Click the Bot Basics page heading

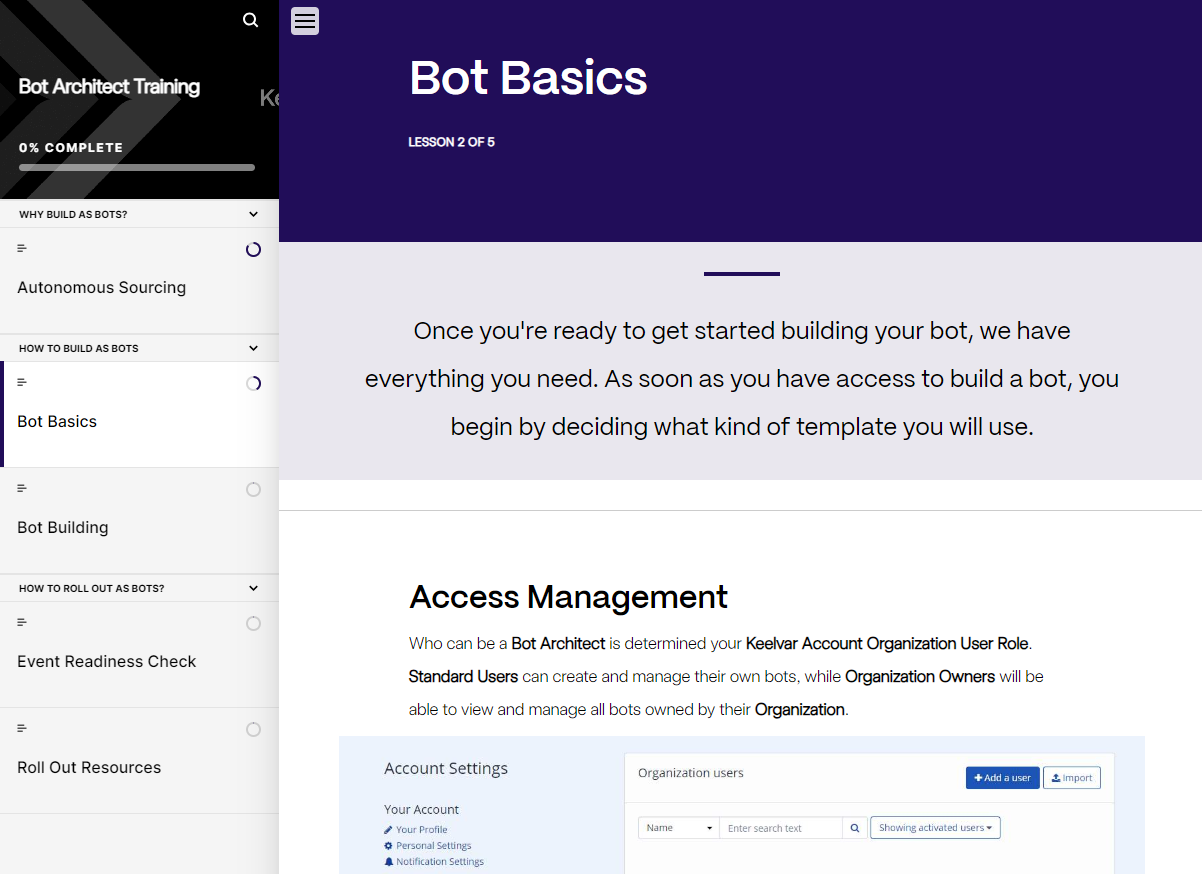tap(528, 78)
